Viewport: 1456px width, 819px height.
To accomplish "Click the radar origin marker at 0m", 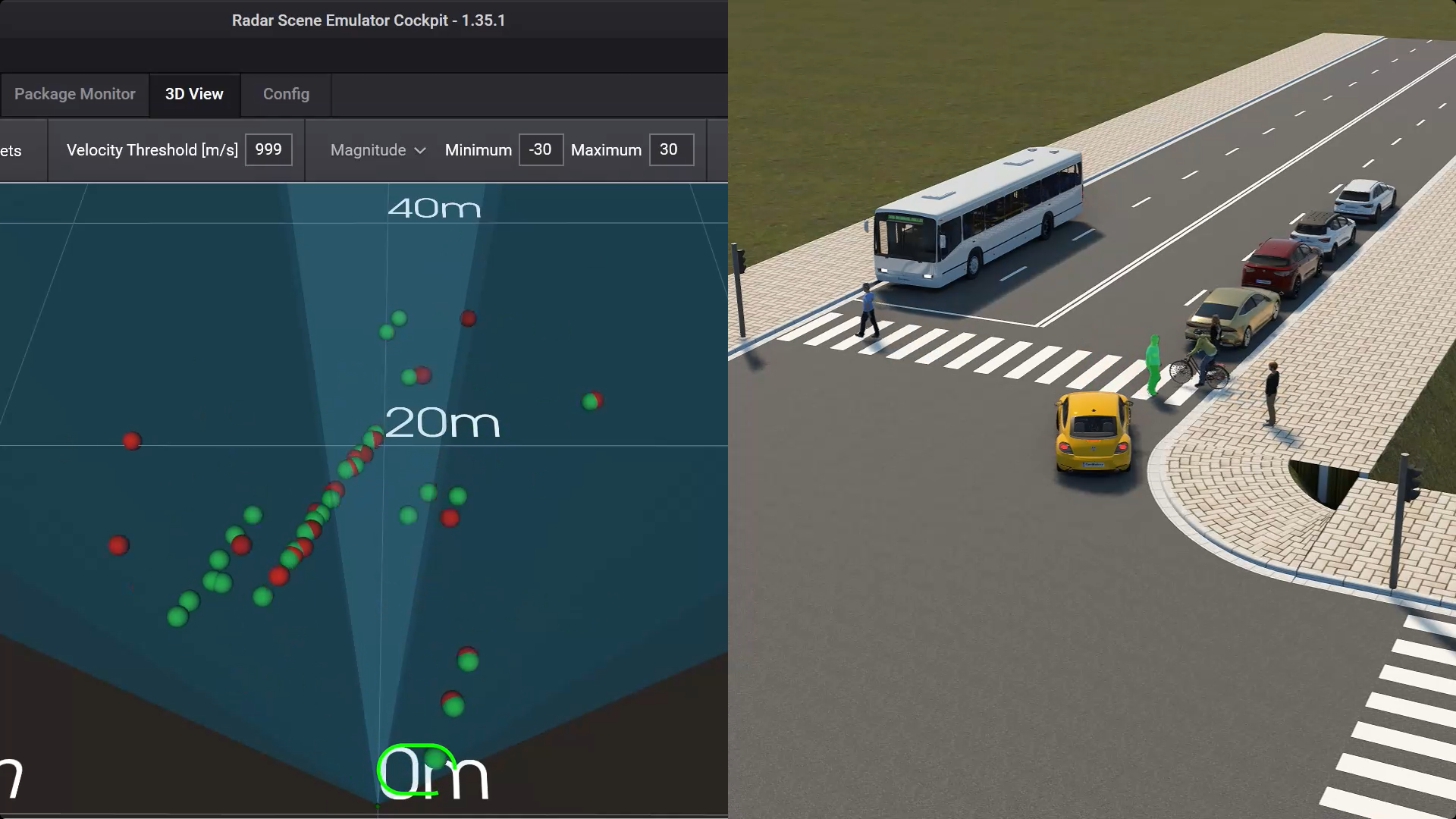I will click(416, 768).
